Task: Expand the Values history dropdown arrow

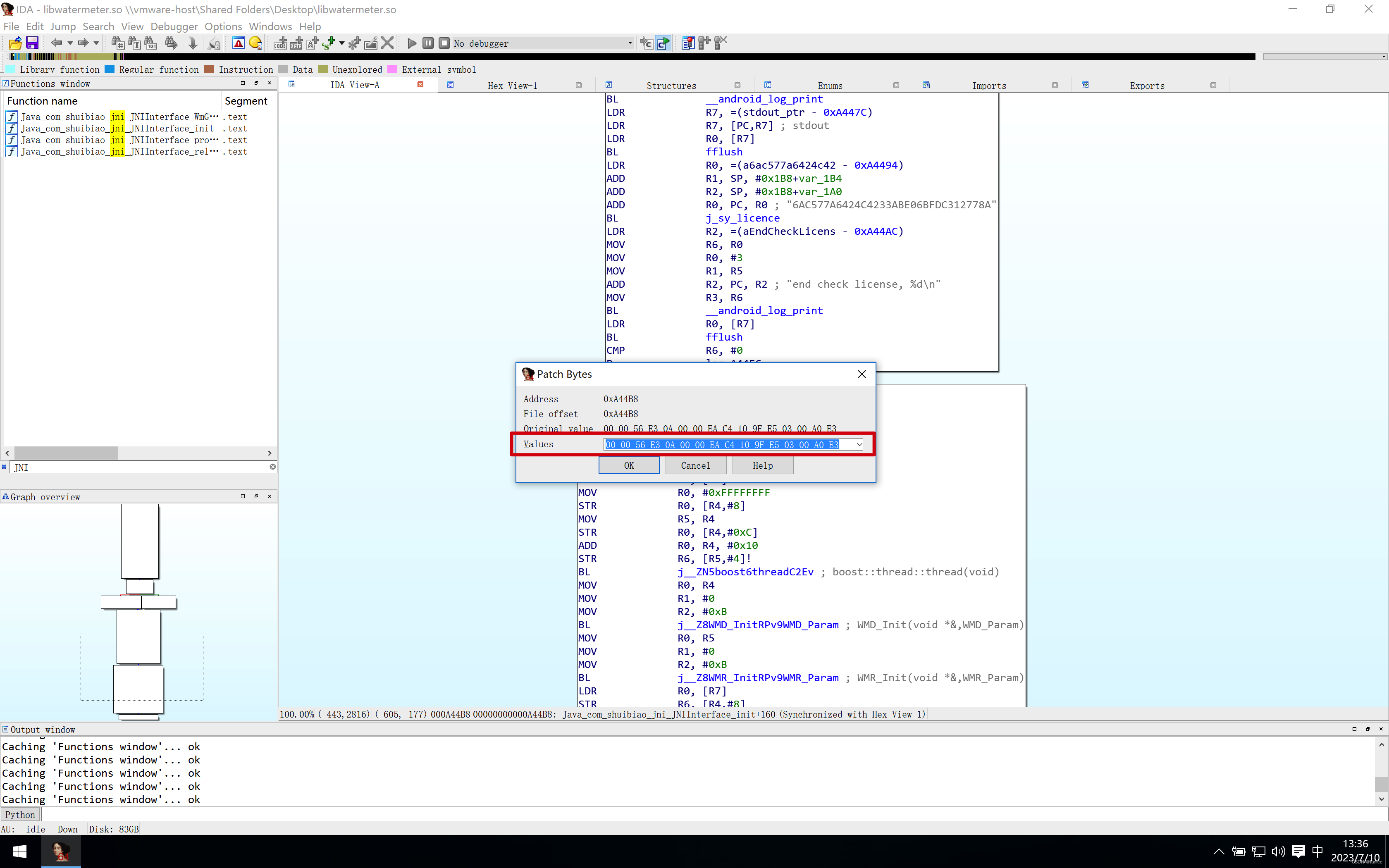Action: (x=859, y=444)
